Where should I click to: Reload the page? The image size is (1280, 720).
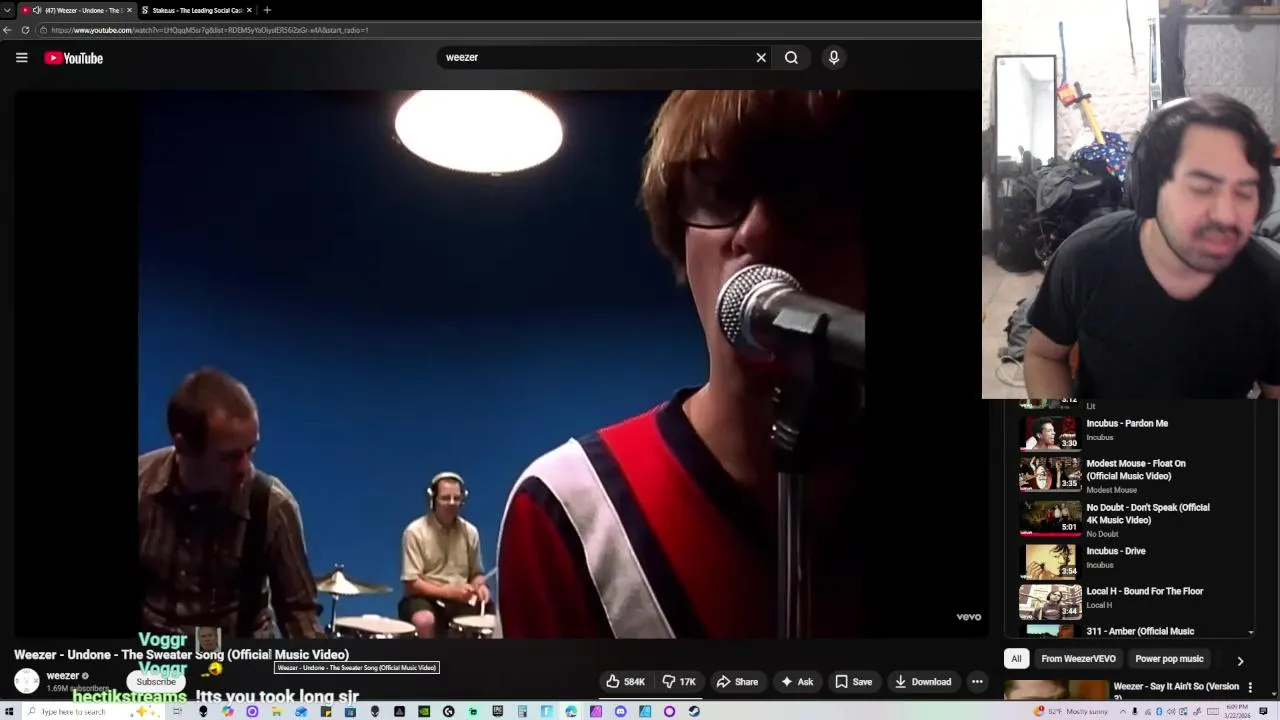pyautogui.click(x=26, y=30)
